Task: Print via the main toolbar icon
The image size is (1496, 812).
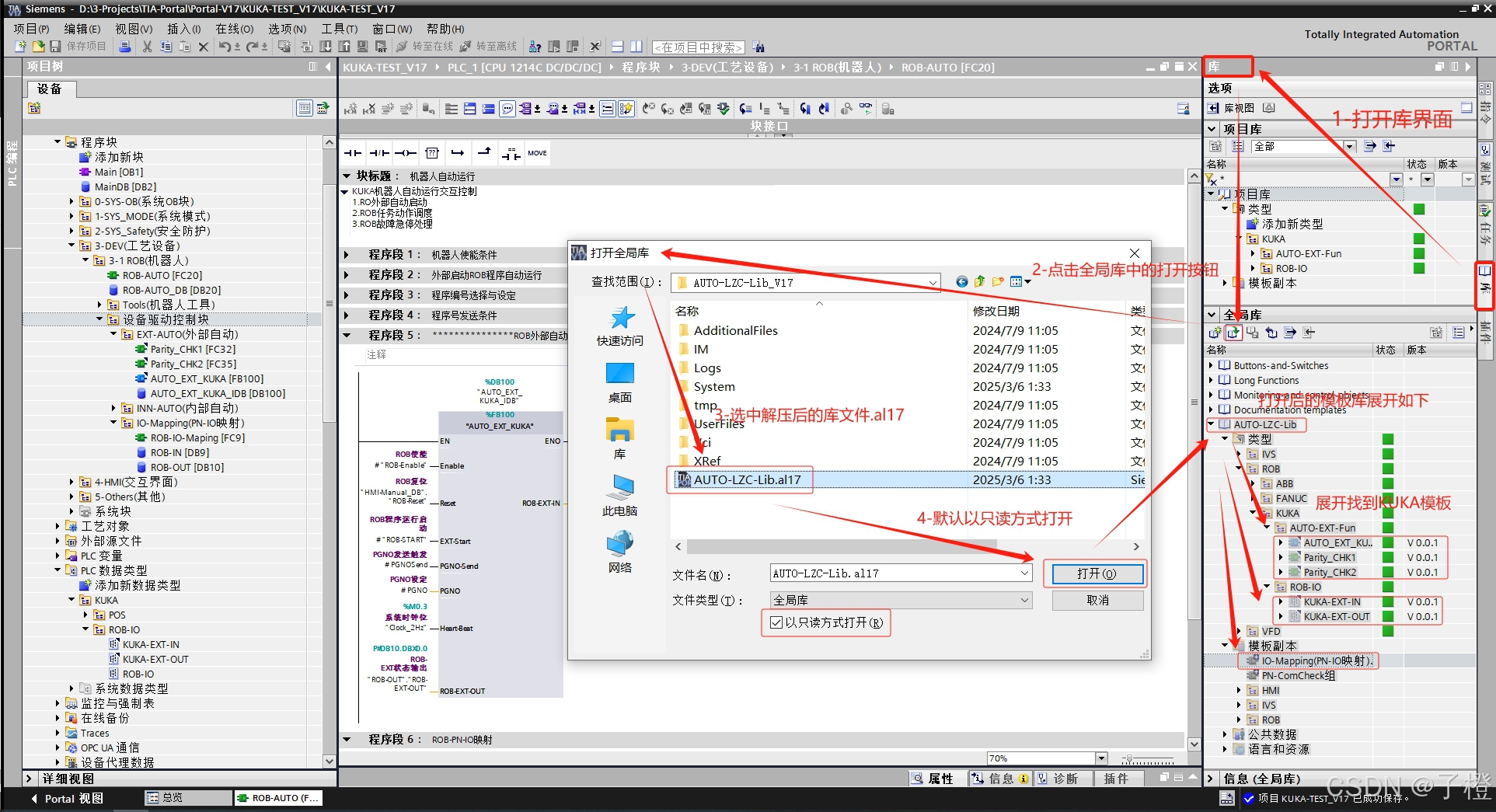Action: [125, 47]
